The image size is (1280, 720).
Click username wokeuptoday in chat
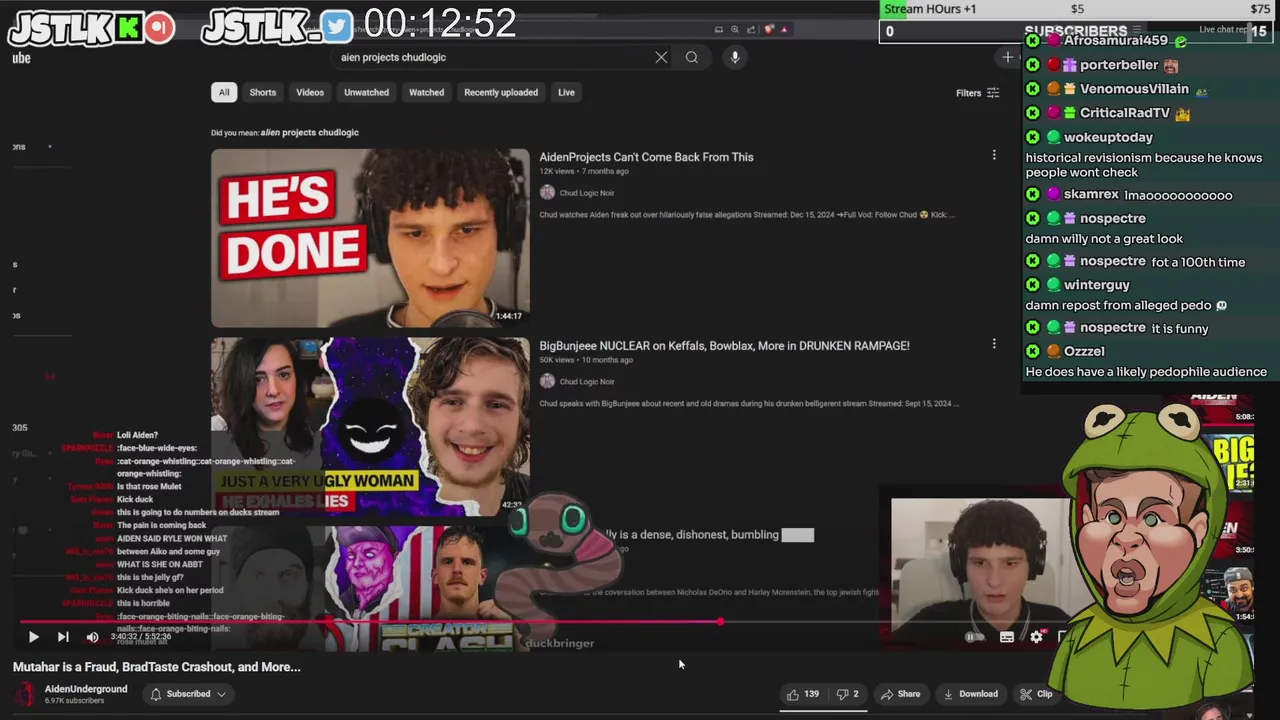(x=1108, y=137)
